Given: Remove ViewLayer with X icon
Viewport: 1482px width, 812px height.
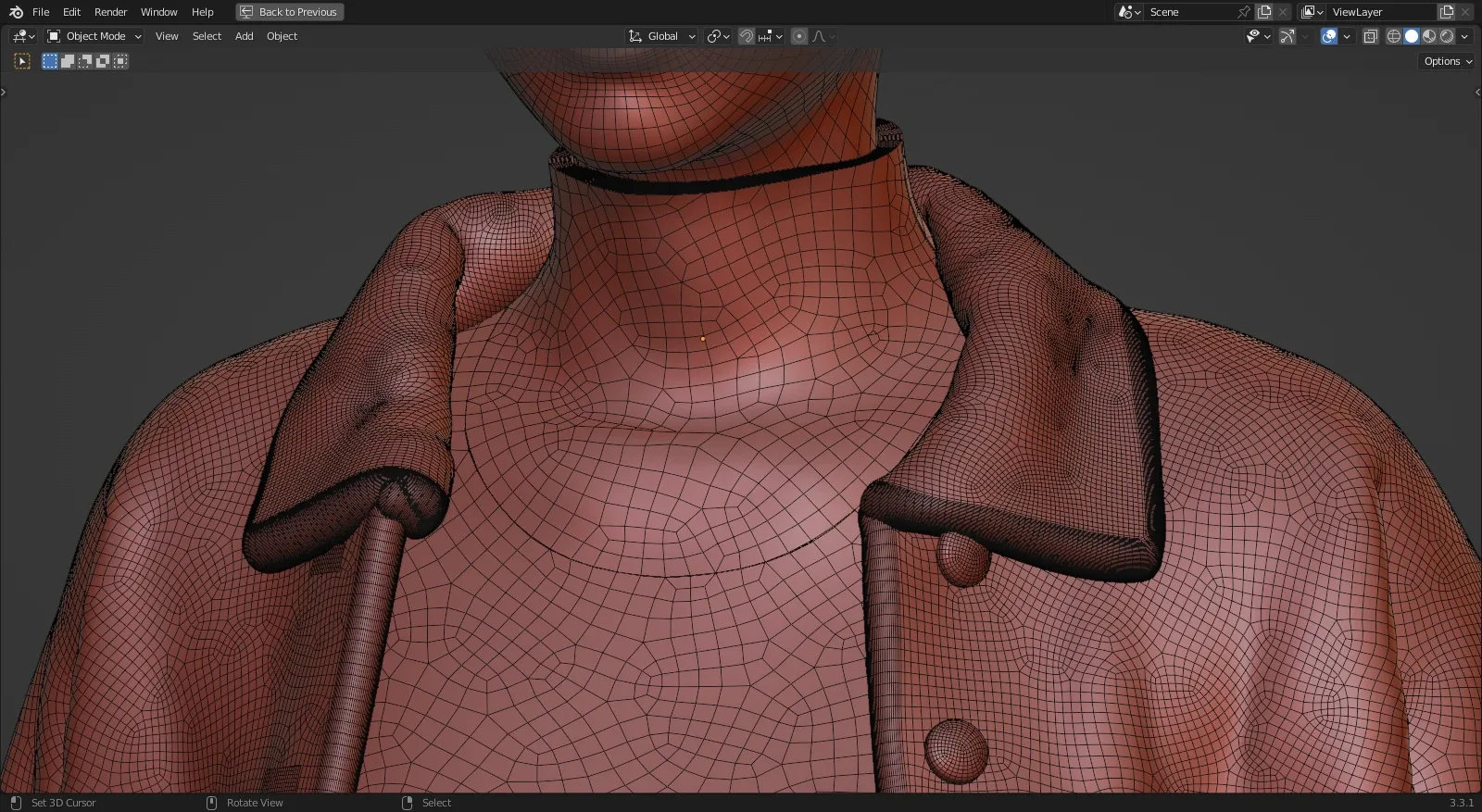Looking at the screenshot, I should point(1465,12).
